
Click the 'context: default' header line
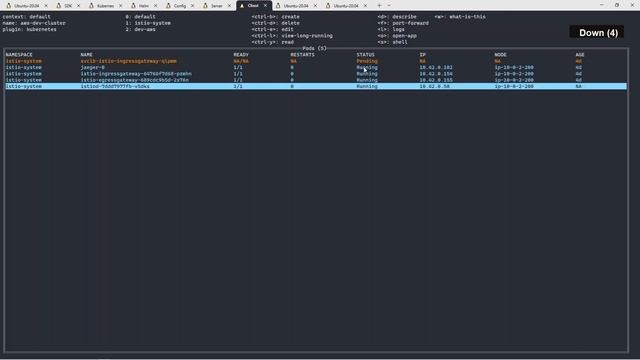27,17
